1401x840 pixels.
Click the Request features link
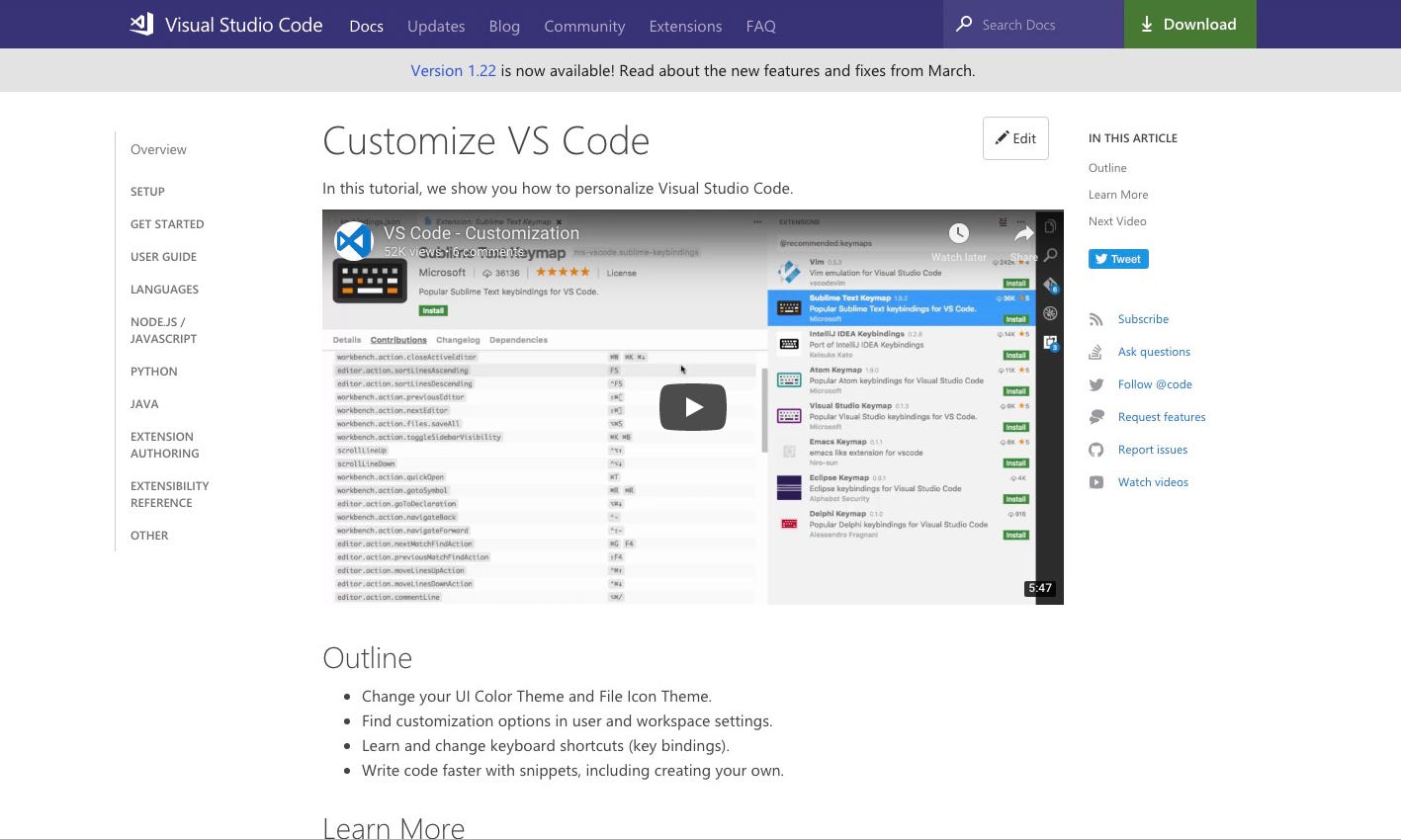(1162, 417)
